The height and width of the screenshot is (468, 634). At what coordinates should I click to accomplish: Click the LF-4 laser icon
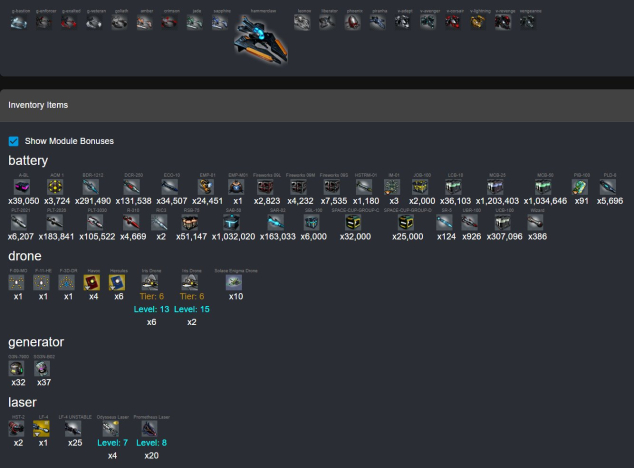42,429
